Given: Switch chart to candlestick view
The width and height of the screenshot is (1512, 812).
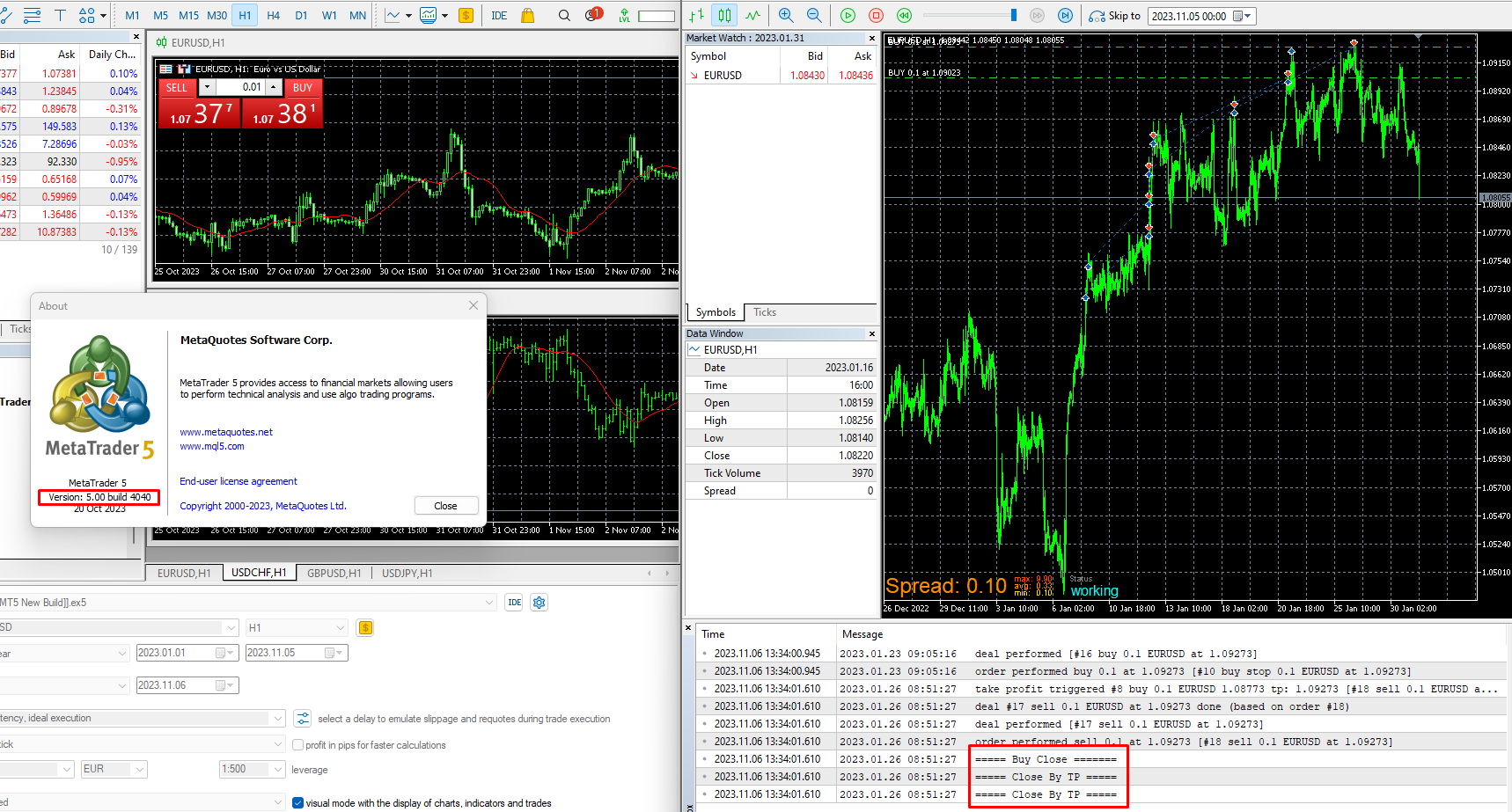Looking at the screenshot, I should 724,15.
